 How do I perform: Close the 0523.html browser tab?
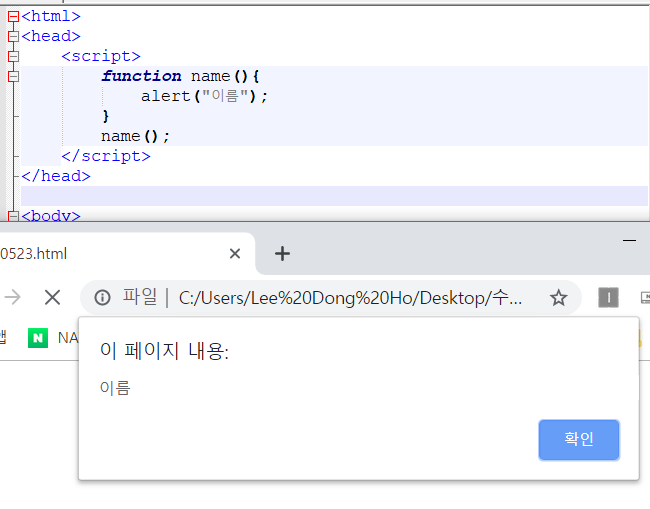pos(235,253)
